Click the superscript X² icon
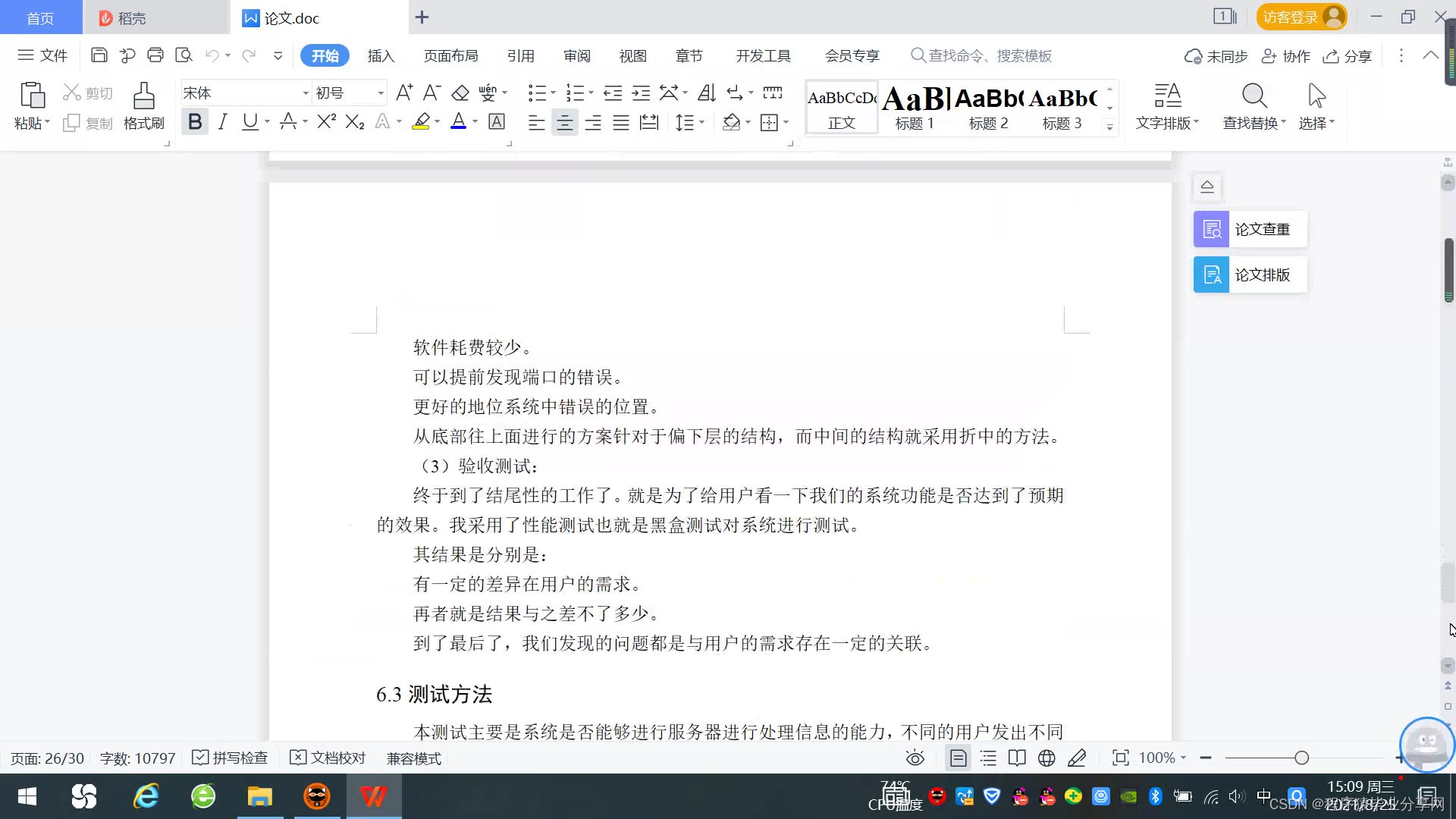The height and width of the screenshot is (819, 1456). pos(326,122)
